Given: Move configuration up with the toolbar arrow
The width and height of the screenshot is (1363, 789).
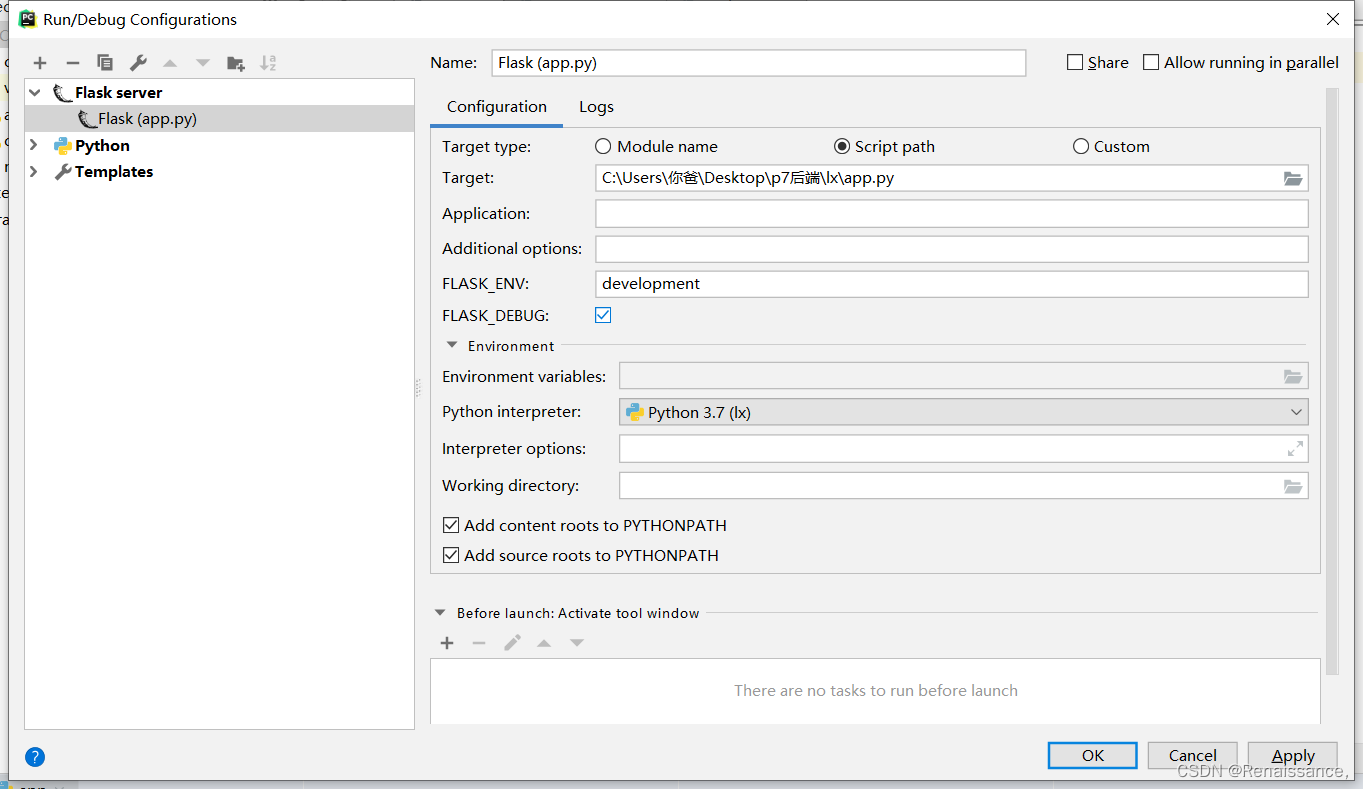Looking at the screenshot, I should tap(170, 63).
